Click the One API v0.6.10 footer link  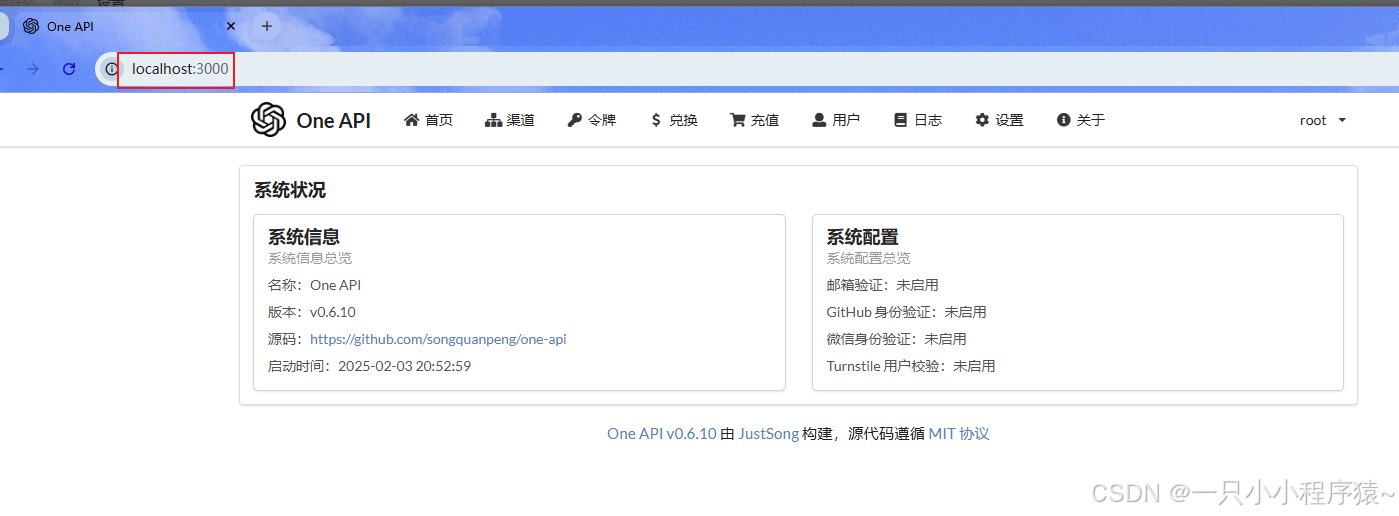(662, 434)
